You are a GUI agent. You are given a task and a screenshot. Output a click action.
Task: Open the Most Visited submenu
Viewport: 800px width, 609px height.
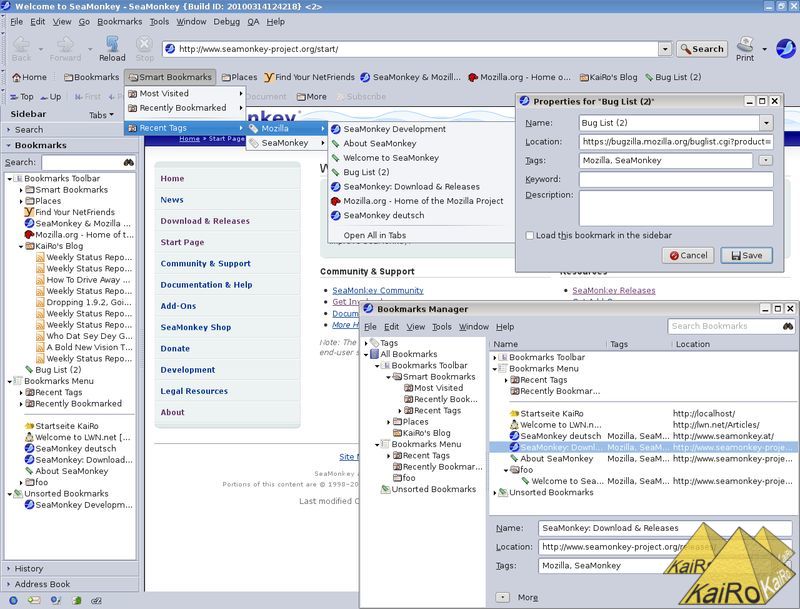point(185,93)
